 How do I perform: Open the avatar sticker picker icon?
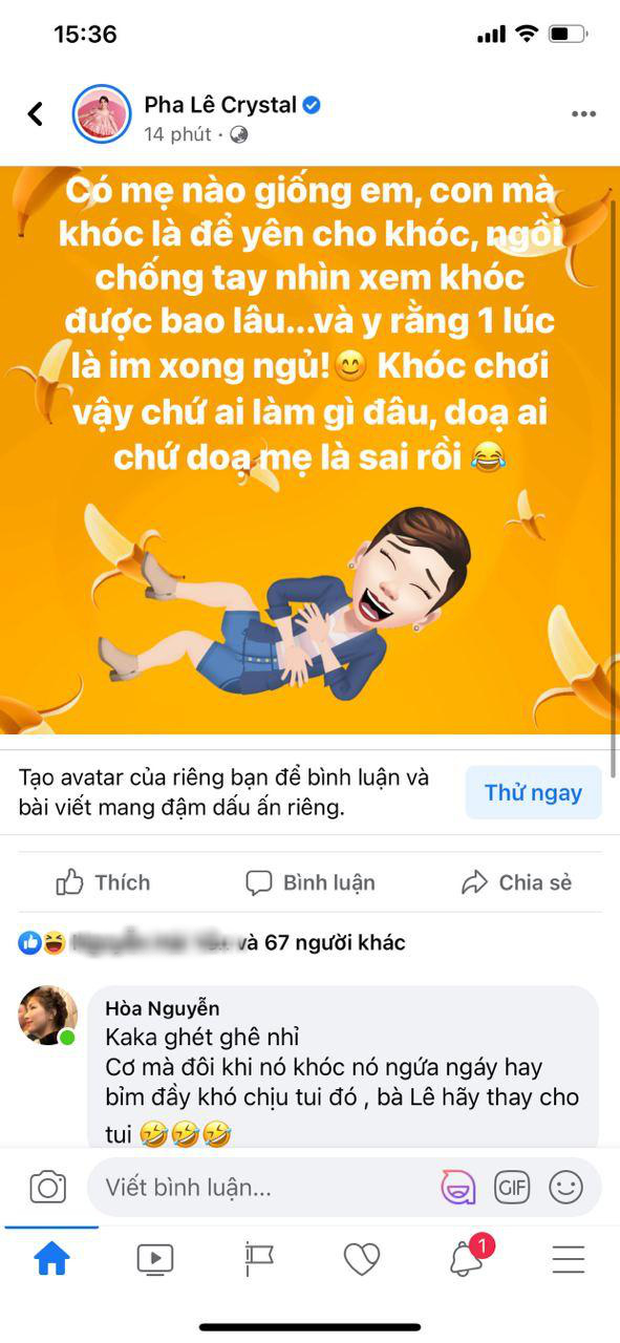click(x=459, y=1188)
